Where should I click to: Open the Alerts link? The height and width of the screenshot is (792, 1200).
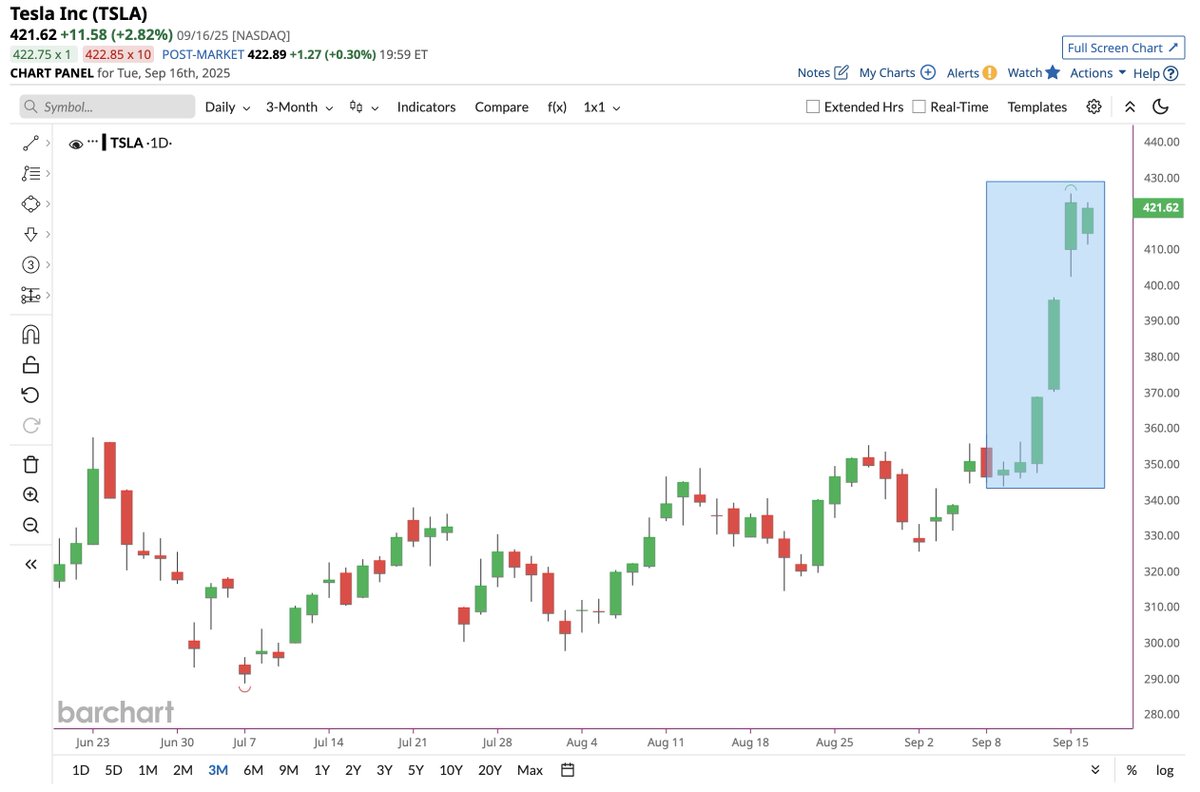click(x=963, y=73)
